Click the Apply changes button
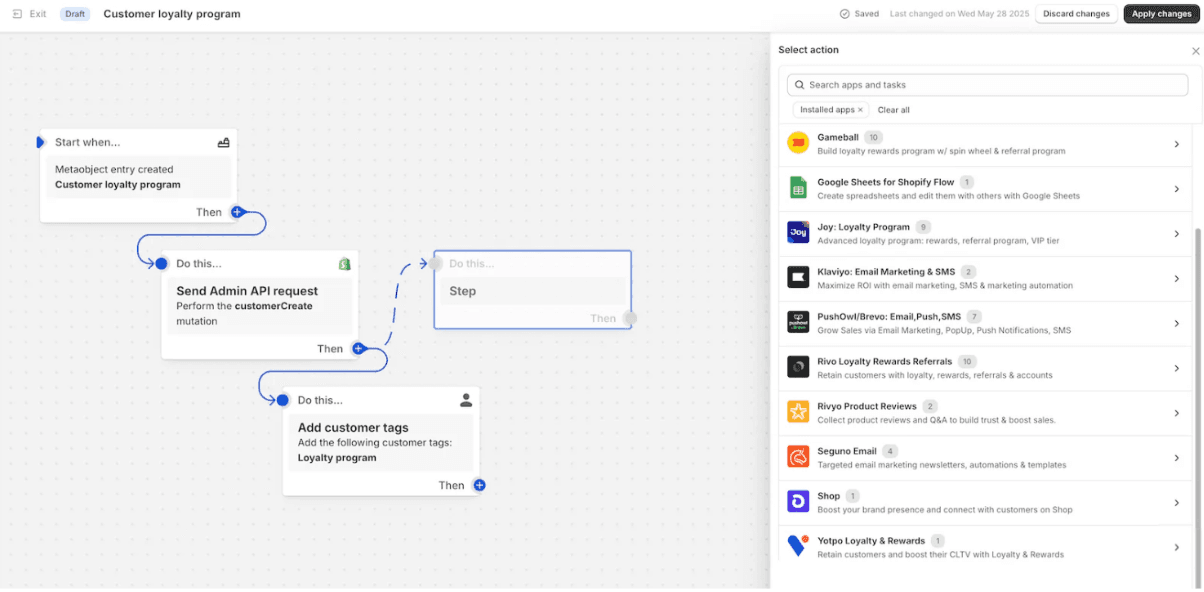Image resolution: width=1204 pixels, height=592 pixels. tap(1160, 13)
